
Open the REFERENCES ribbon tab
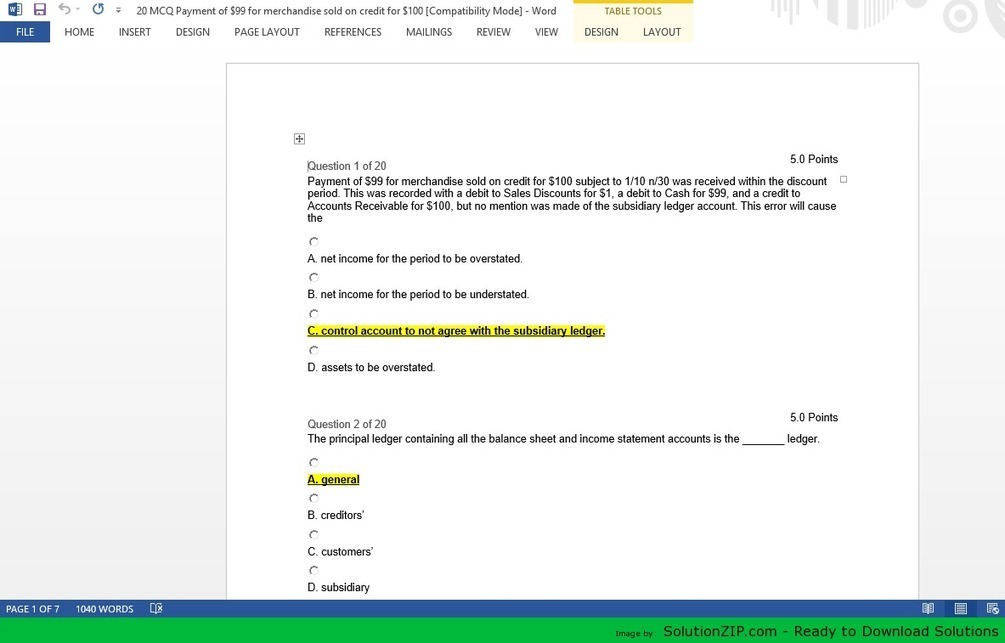[x=352, y=32]
